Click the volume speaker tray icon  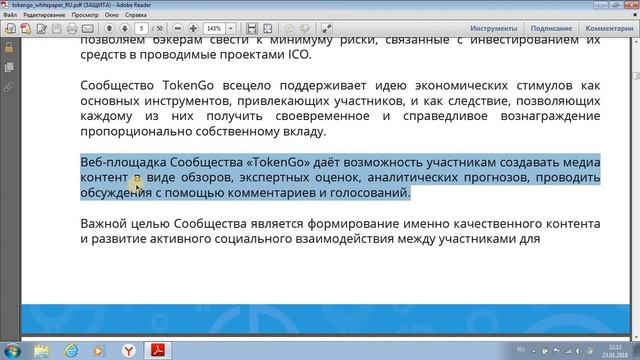tap(578, 351)
